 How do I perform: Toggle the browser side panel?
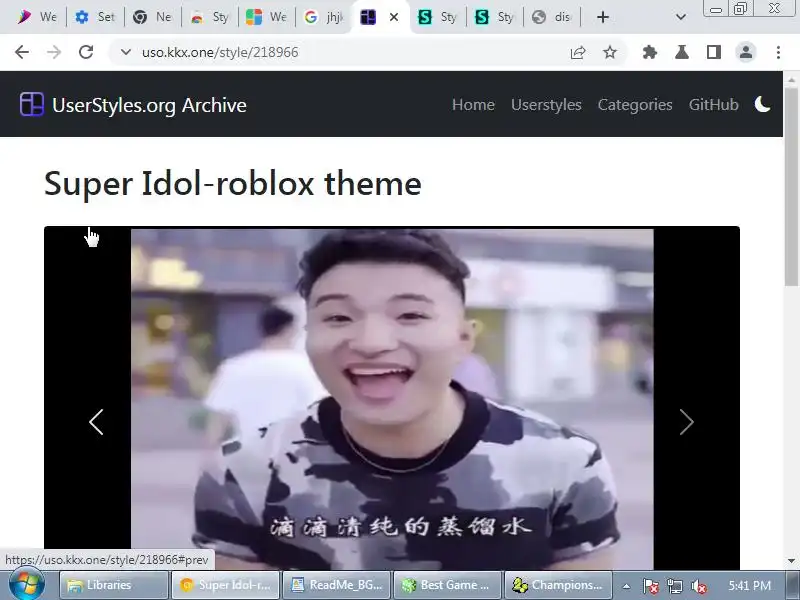714,52
